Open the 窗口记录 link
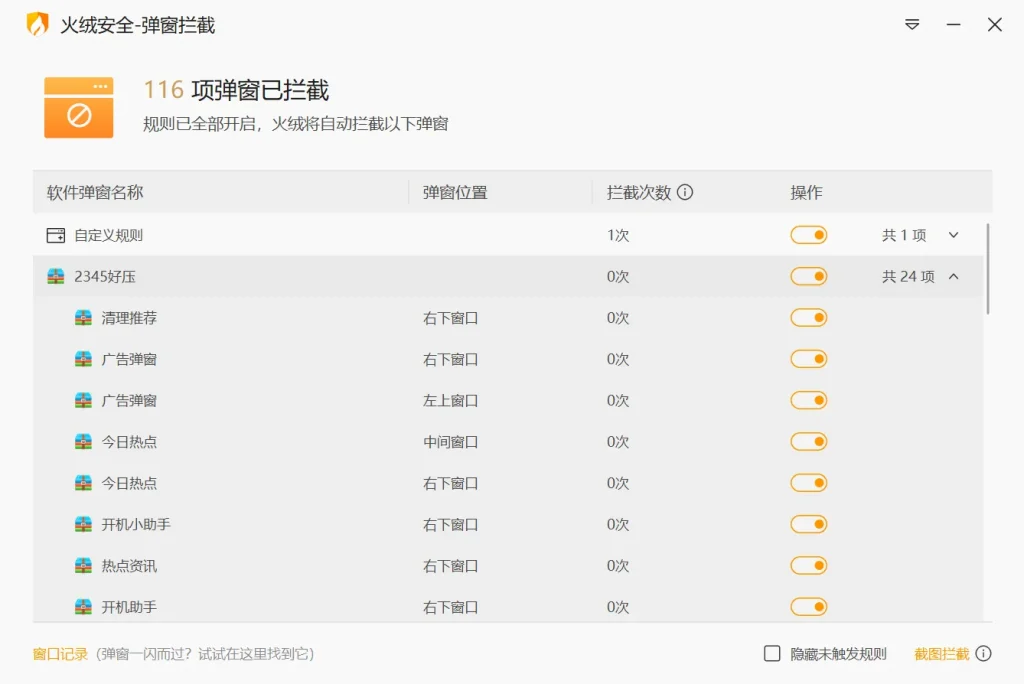This screenshot has height=684, width=1024. click(60, 654)
